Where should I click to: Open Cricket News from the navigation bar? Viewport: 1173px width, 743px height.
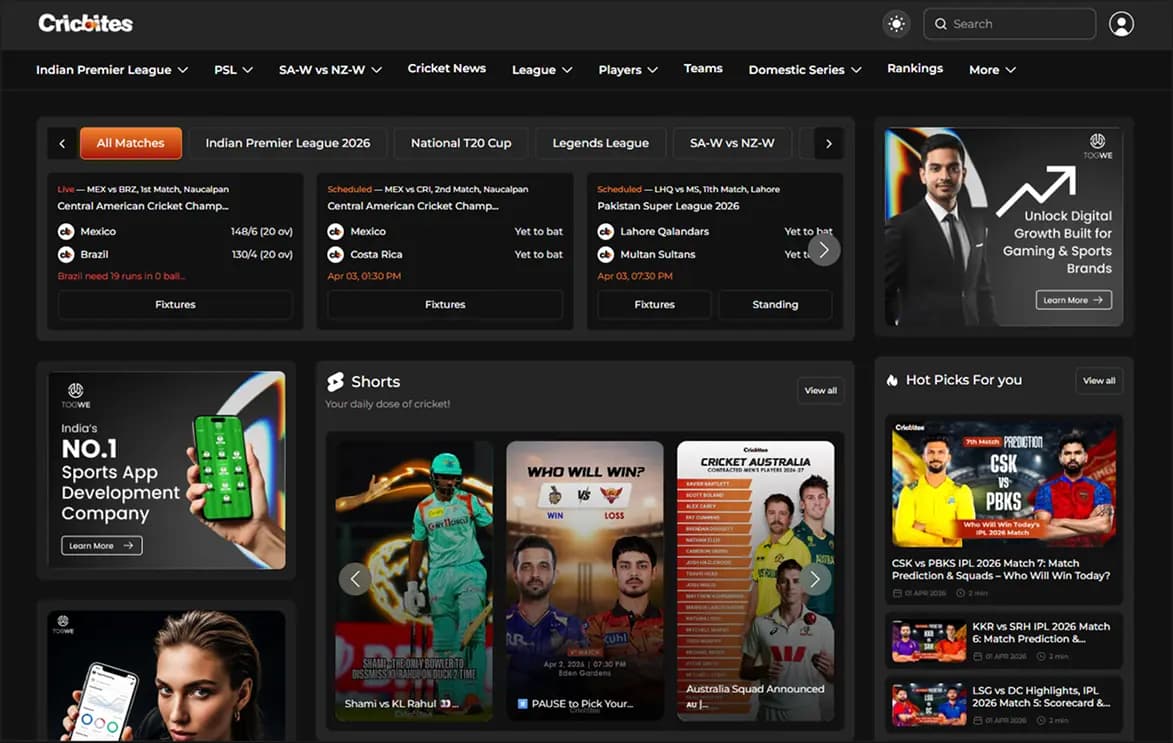tap(447, 68)
